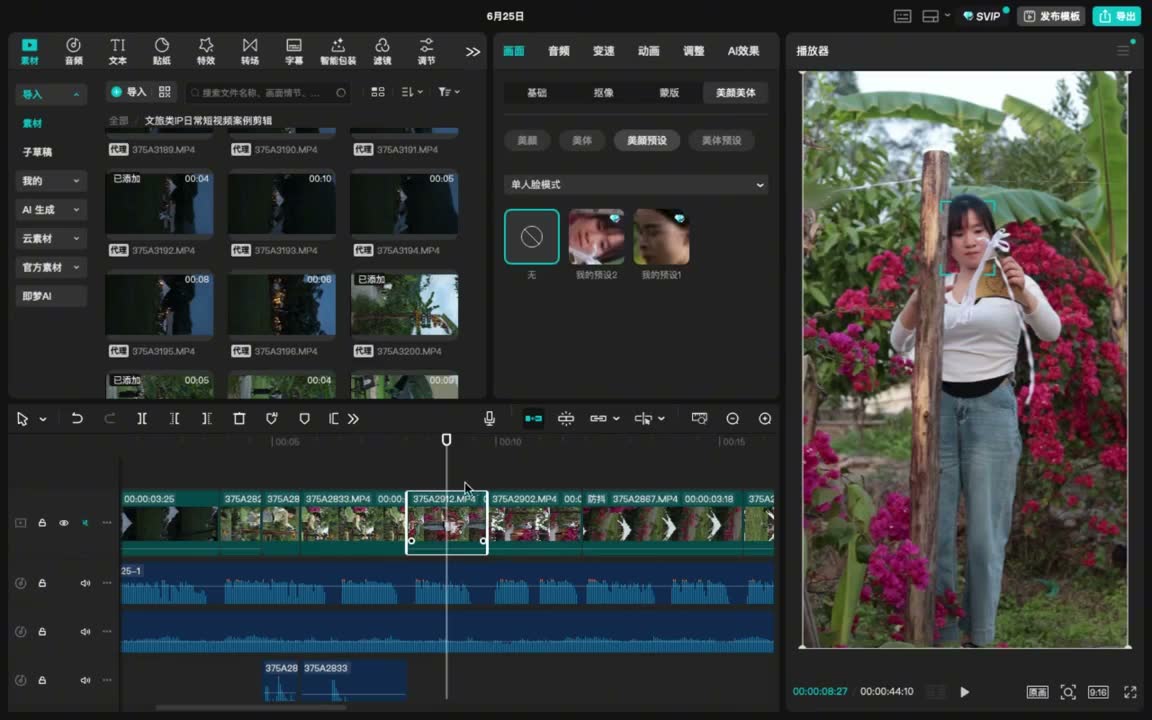Click the 发布模板 publish template button
This screenshot has height=720, width=1152.
1051,16
